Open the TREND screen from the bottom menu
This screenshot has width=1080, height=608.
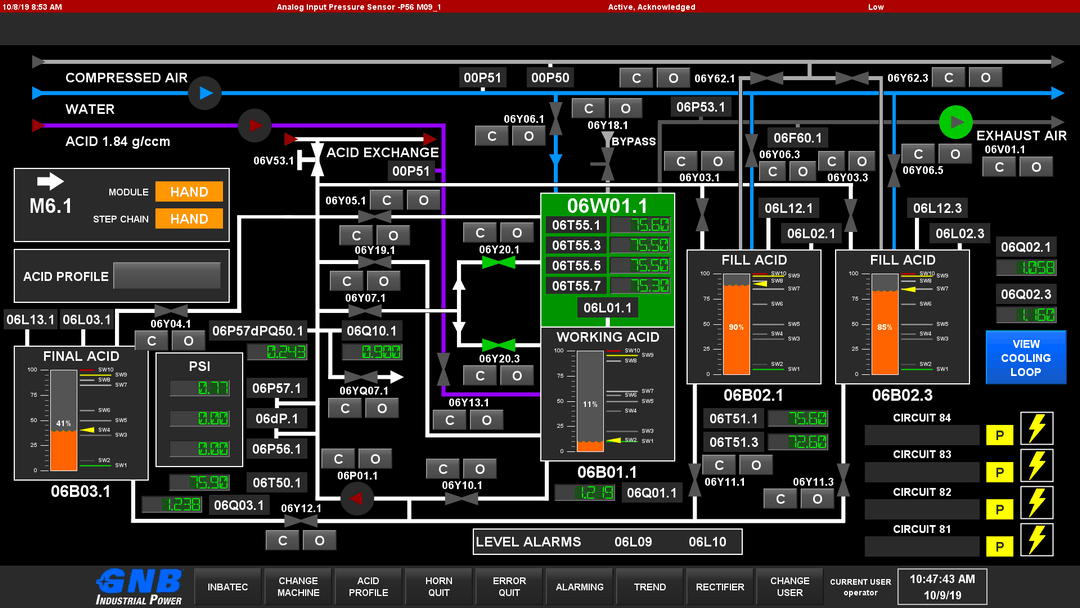[649, 587]
